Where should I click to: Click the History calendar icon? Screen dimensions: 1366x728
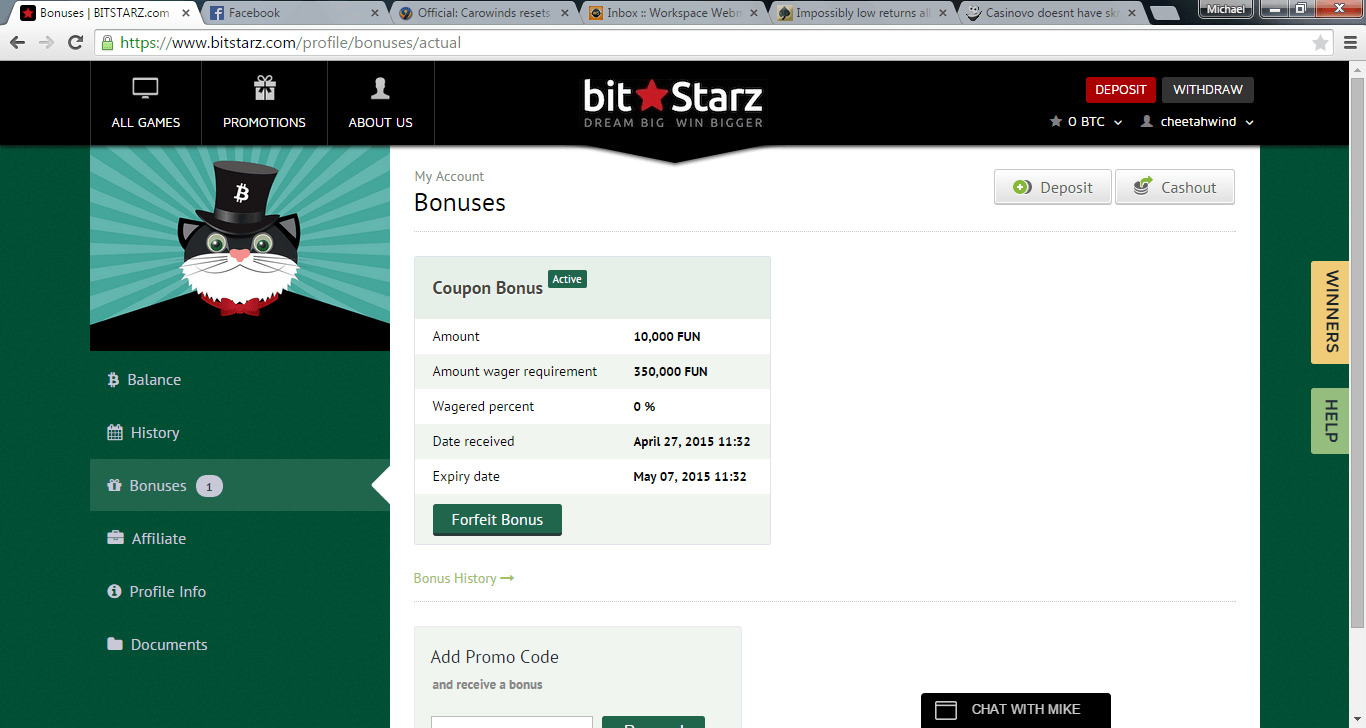point(115,433)
